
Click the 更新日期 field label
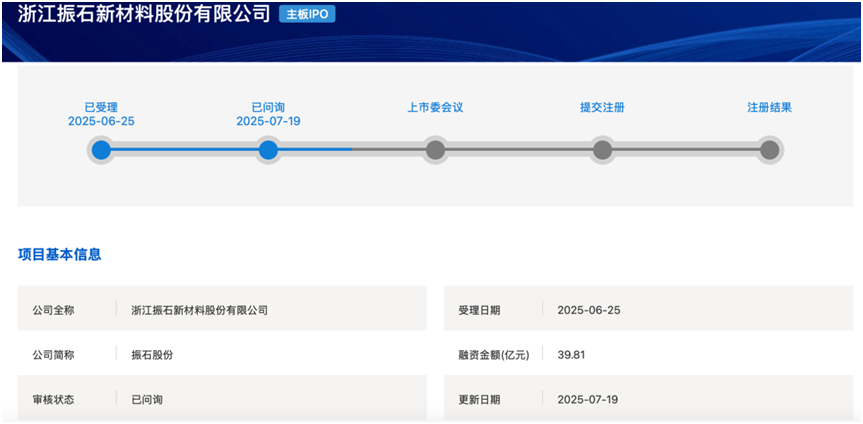point(479,400)
